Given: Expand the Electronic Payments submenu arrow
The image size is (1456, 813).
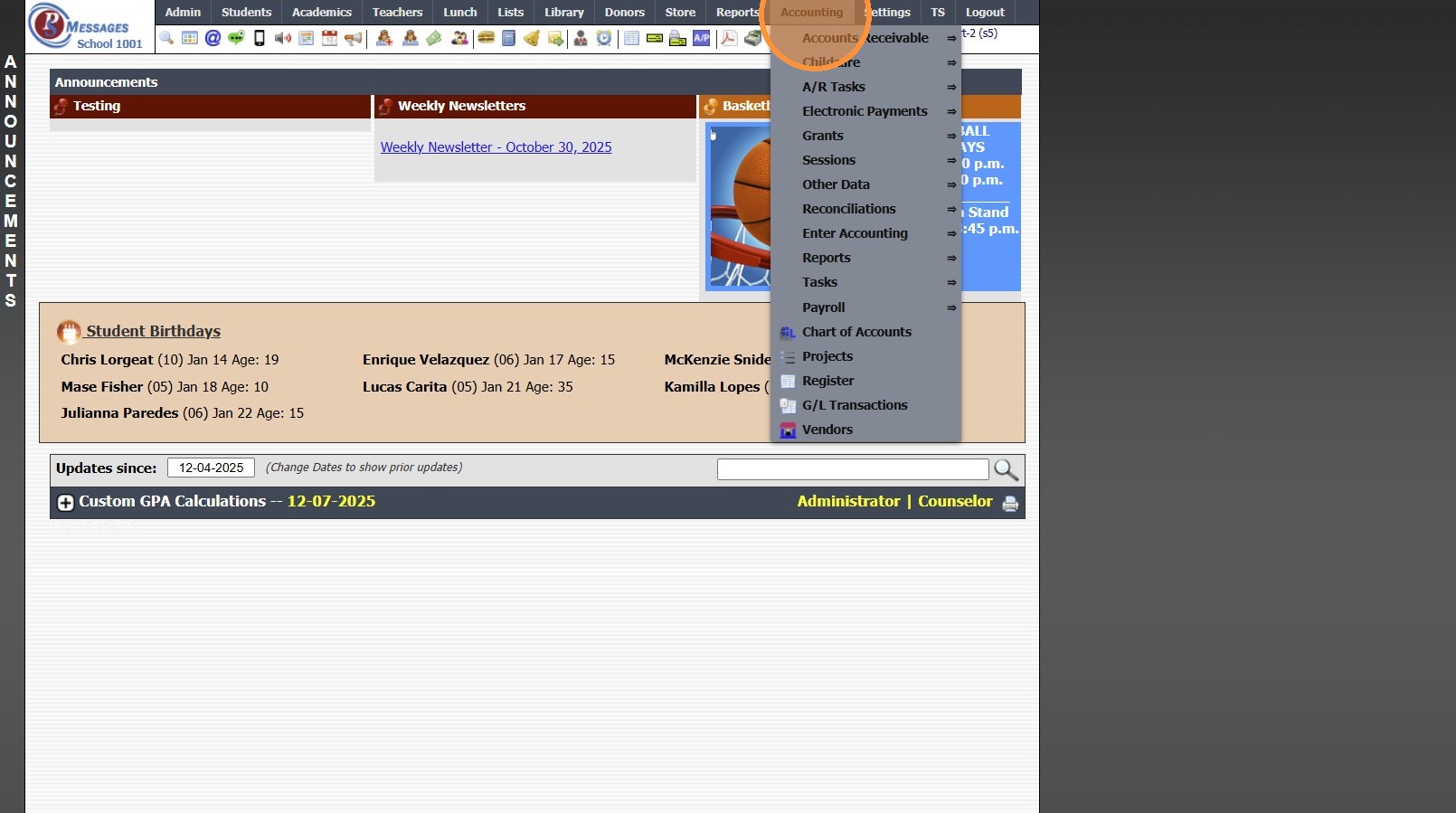Looking at the screenshot, I should 951,111.
